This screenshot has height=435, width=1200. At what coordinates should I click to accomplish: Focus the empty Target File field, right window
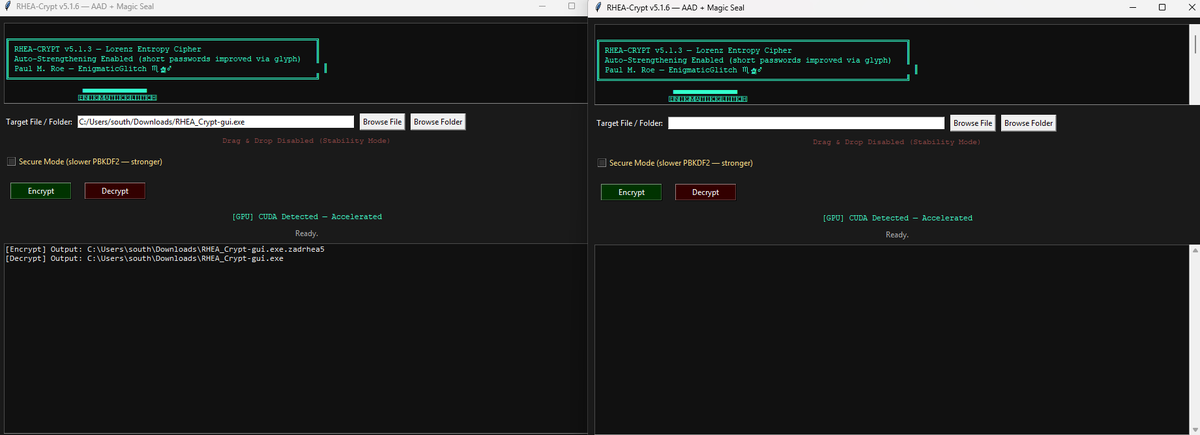(806, 123)
